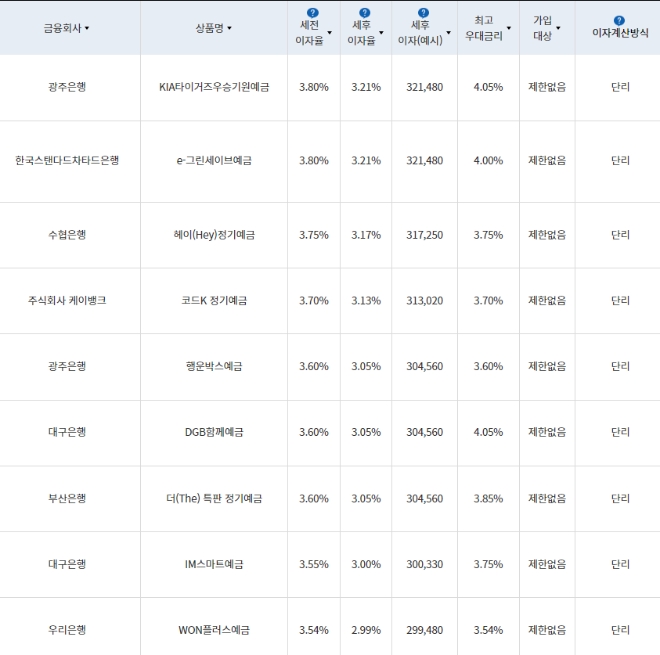Select 행운박스예금 product name
Viewport: 660px width, 655px height.
click(214, 366)
